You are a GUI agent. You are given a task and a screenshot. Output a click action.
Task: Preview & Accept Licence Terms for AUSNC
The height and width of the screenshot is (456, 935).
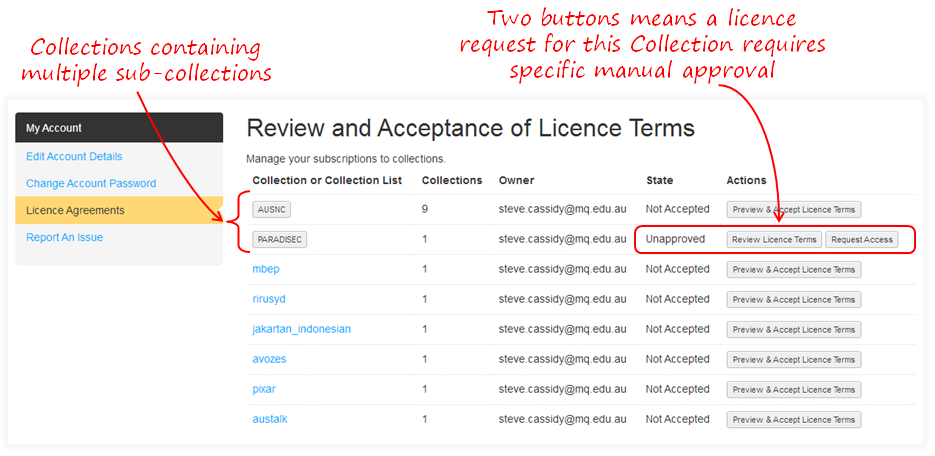[794, 209]
